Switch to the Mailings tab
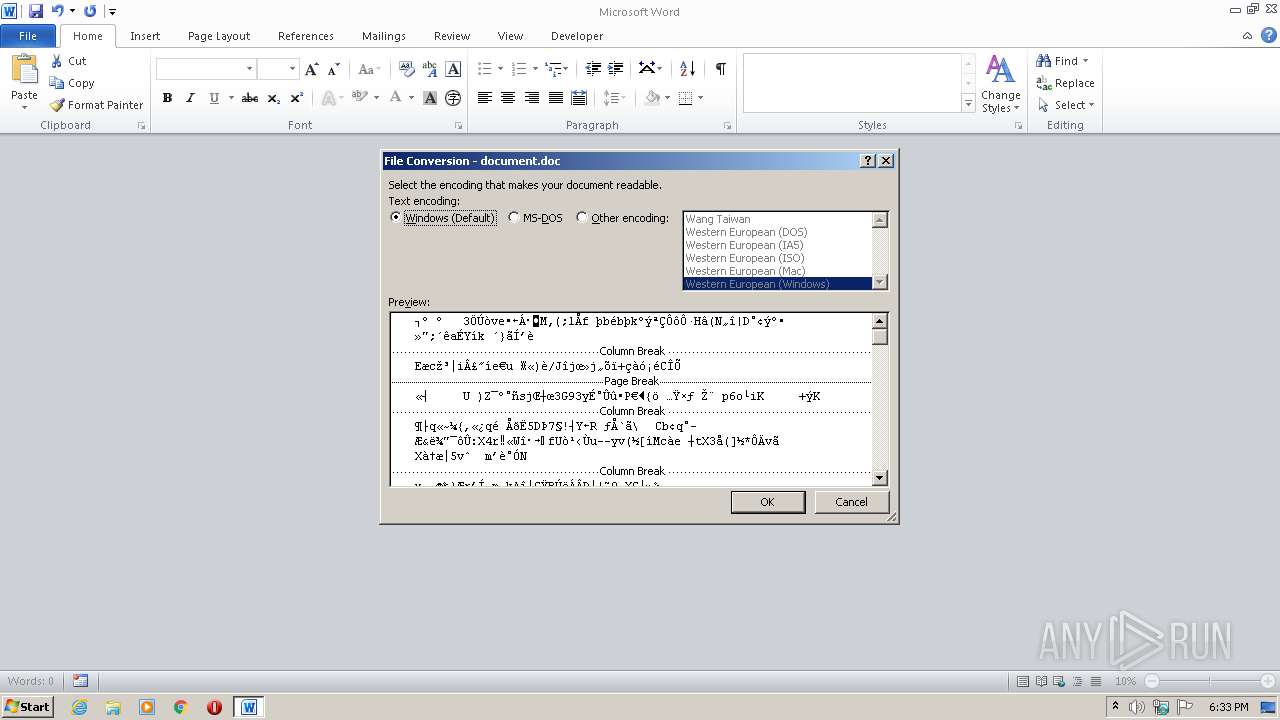The height and width of the screenshot is (720, 1280). pyautogui.click(x=384, y=36)
